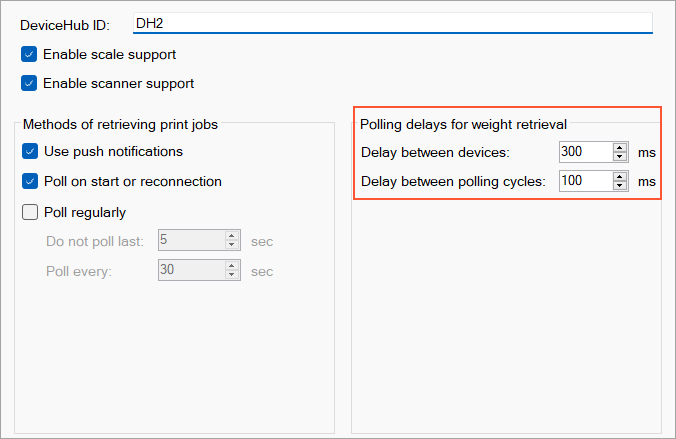Click up arrow on Poll every spinner
Viewport: 676px width, 439px height.
[232, 266]
